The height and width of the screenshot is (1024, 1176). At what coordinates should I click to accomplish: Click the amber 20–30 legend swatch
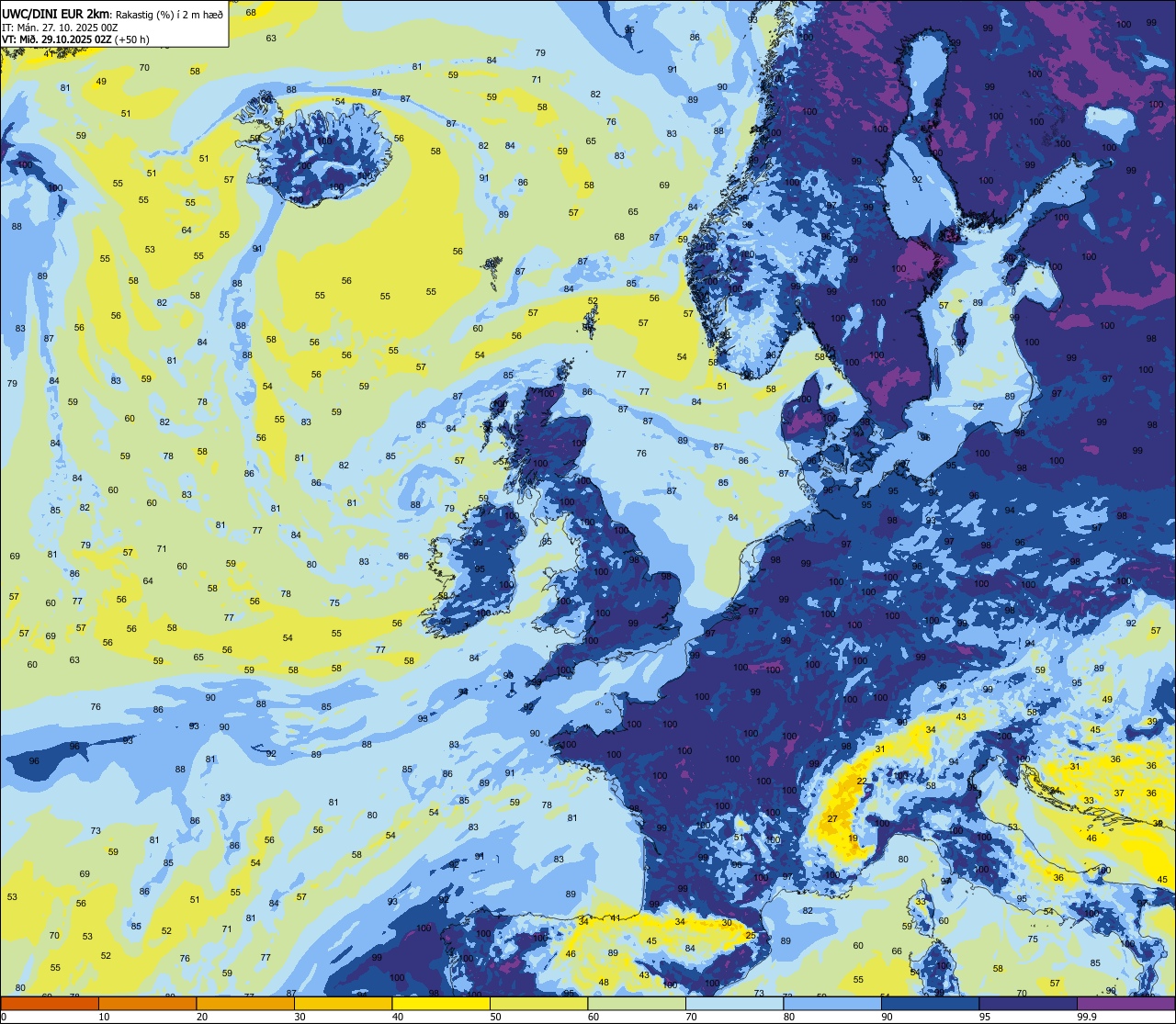245,1004
